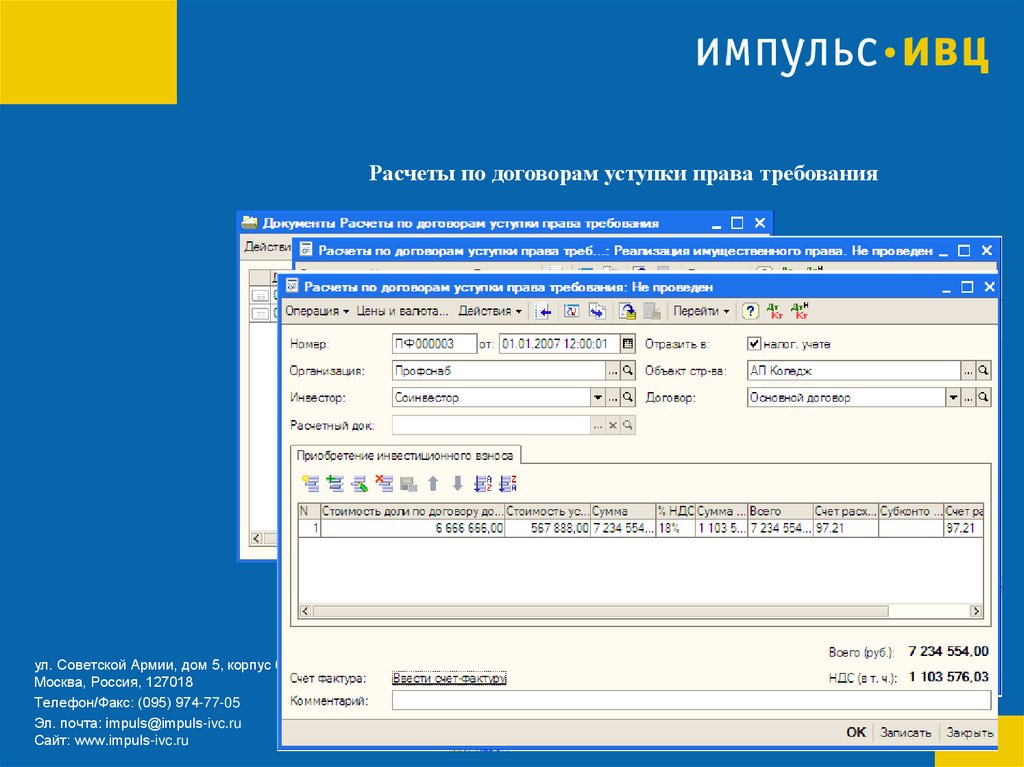Open Организация record via its magnifier icon
Image resolution: width=1024 pixels, height=767 pixels.
tap(628, 370)
